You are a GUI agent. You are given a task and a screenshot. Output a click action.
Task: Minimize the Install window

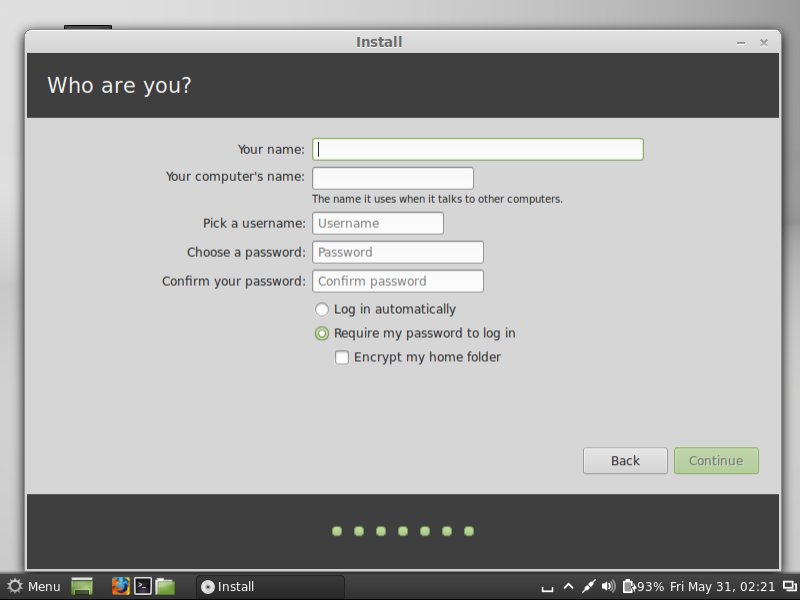point(741,43)
